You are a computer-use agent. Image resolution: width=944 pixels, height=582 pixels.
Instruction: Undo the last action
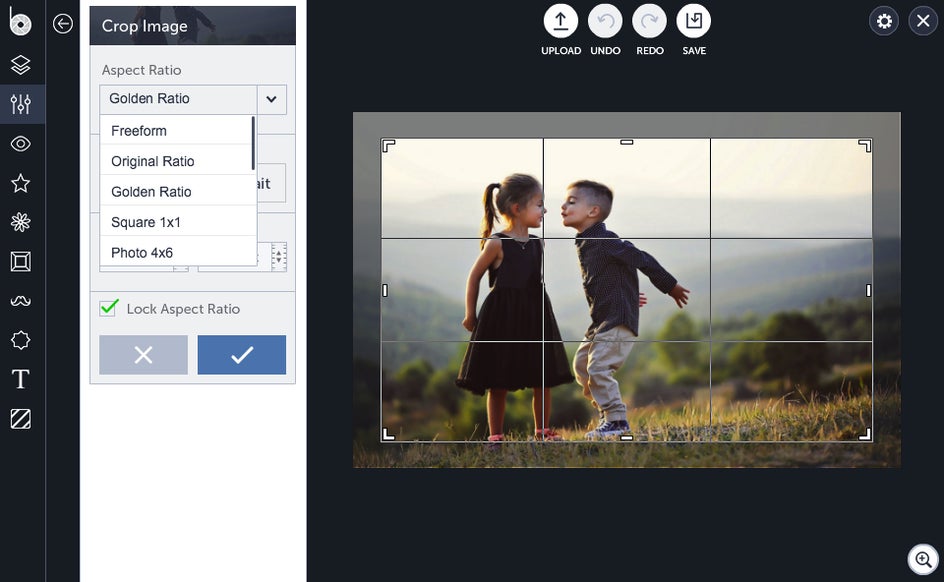point(605,21)
